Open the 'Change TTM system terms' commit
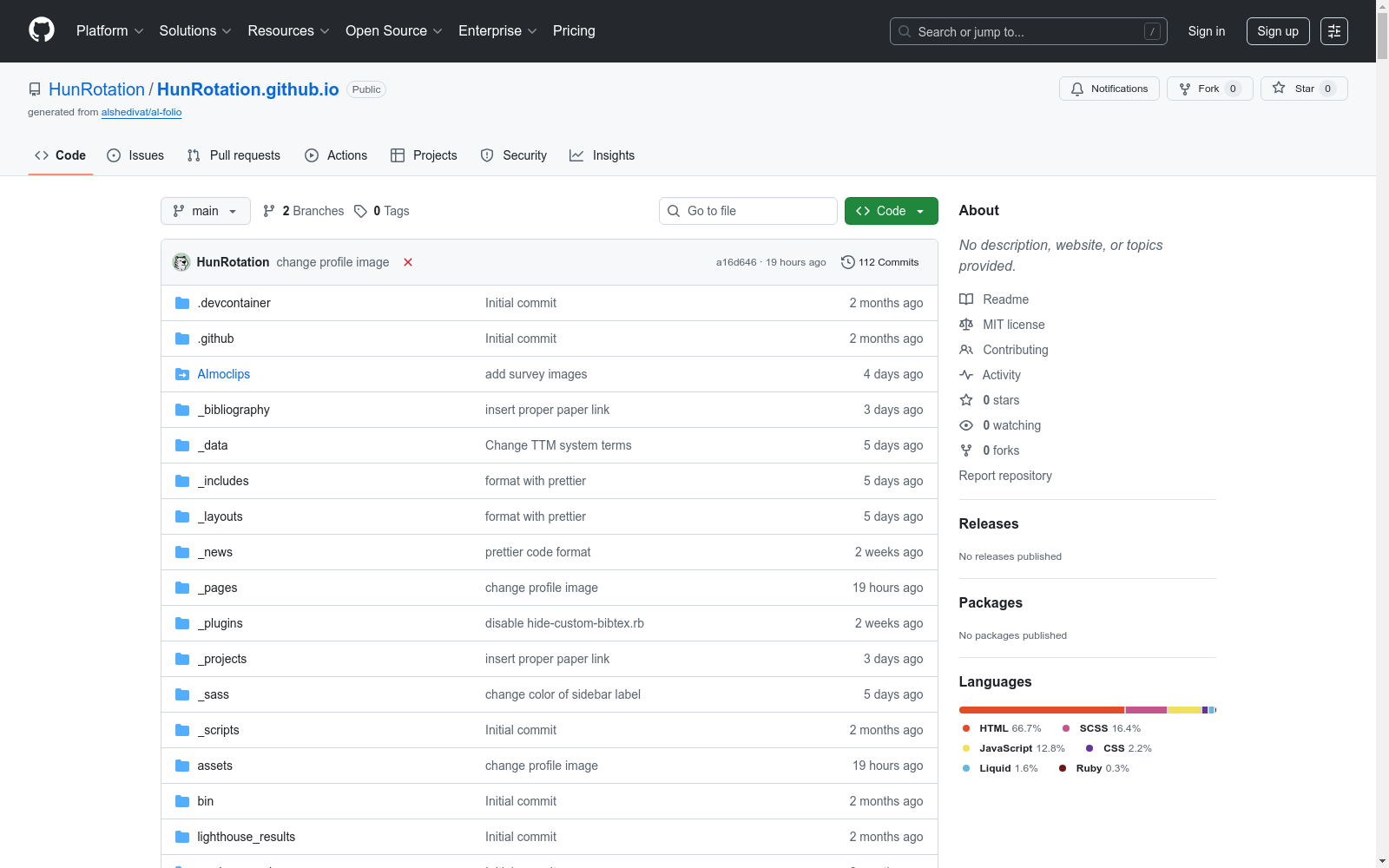 (558, 445)
